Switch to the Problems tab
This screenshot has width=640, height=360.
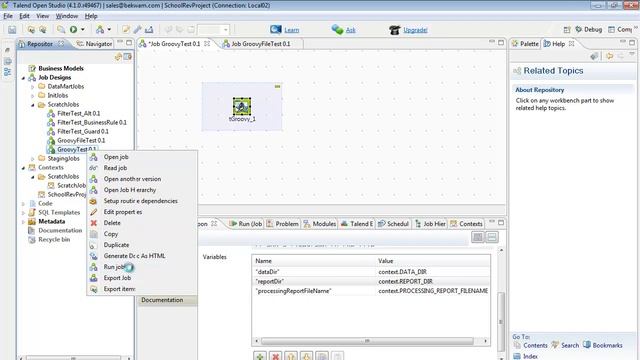coord(282,224)
